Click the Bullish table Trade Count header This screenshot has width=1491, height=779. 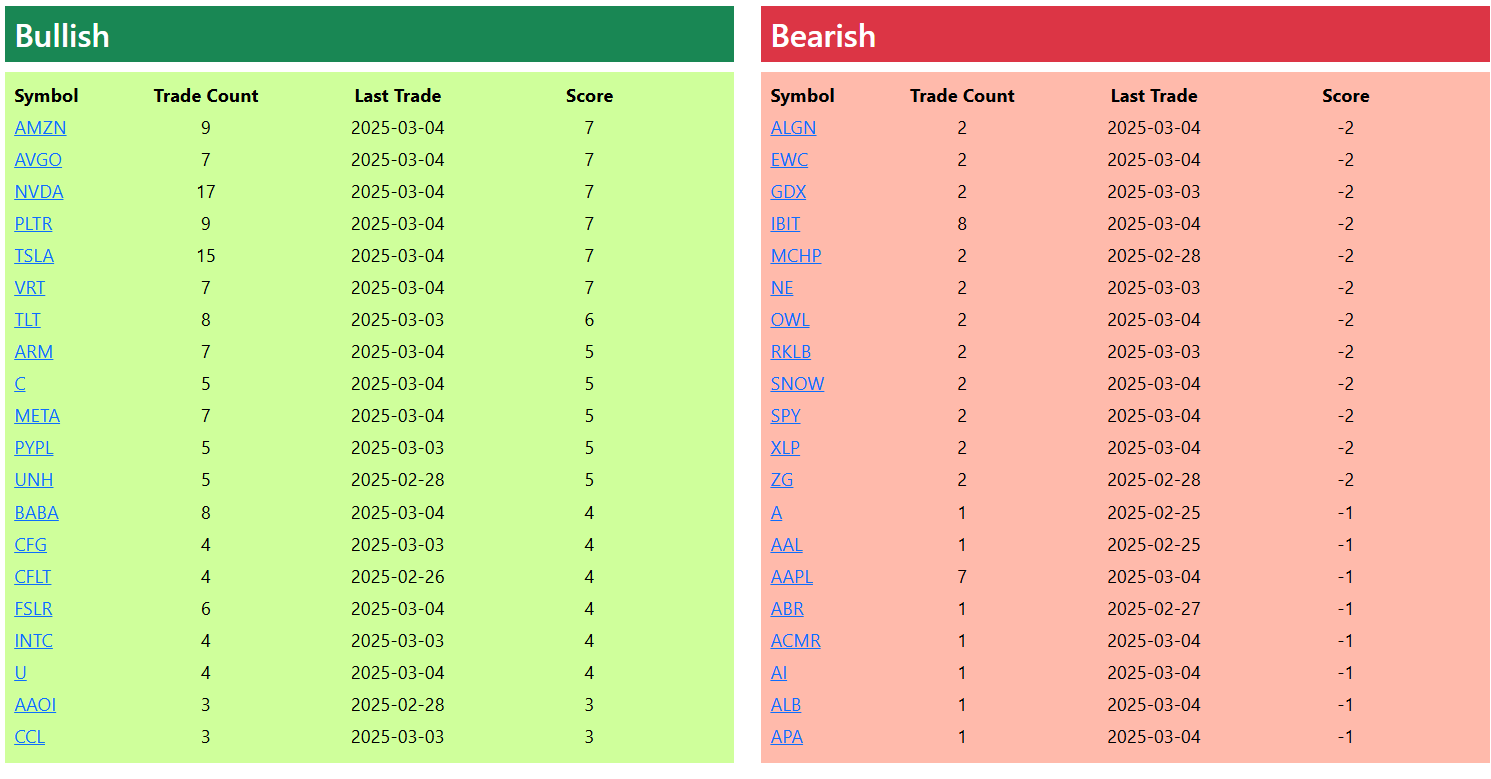(x=206, y=96)
